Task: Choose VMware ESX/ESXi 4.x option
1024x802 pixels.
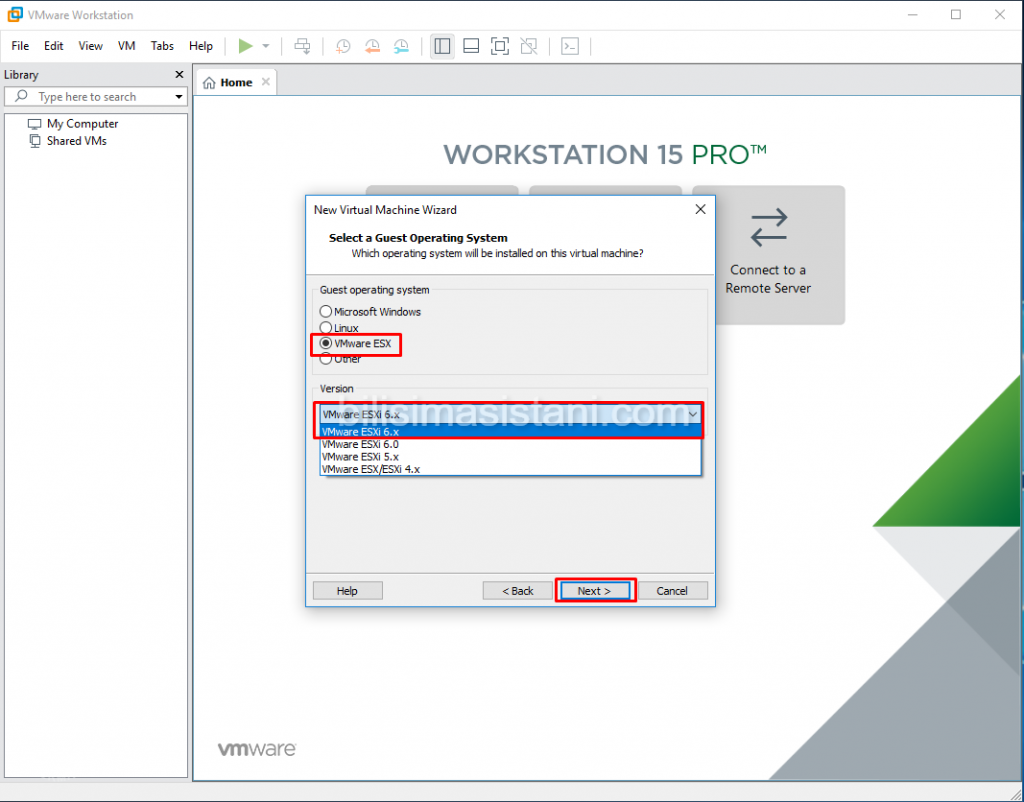Action: [x=511, y=469]
